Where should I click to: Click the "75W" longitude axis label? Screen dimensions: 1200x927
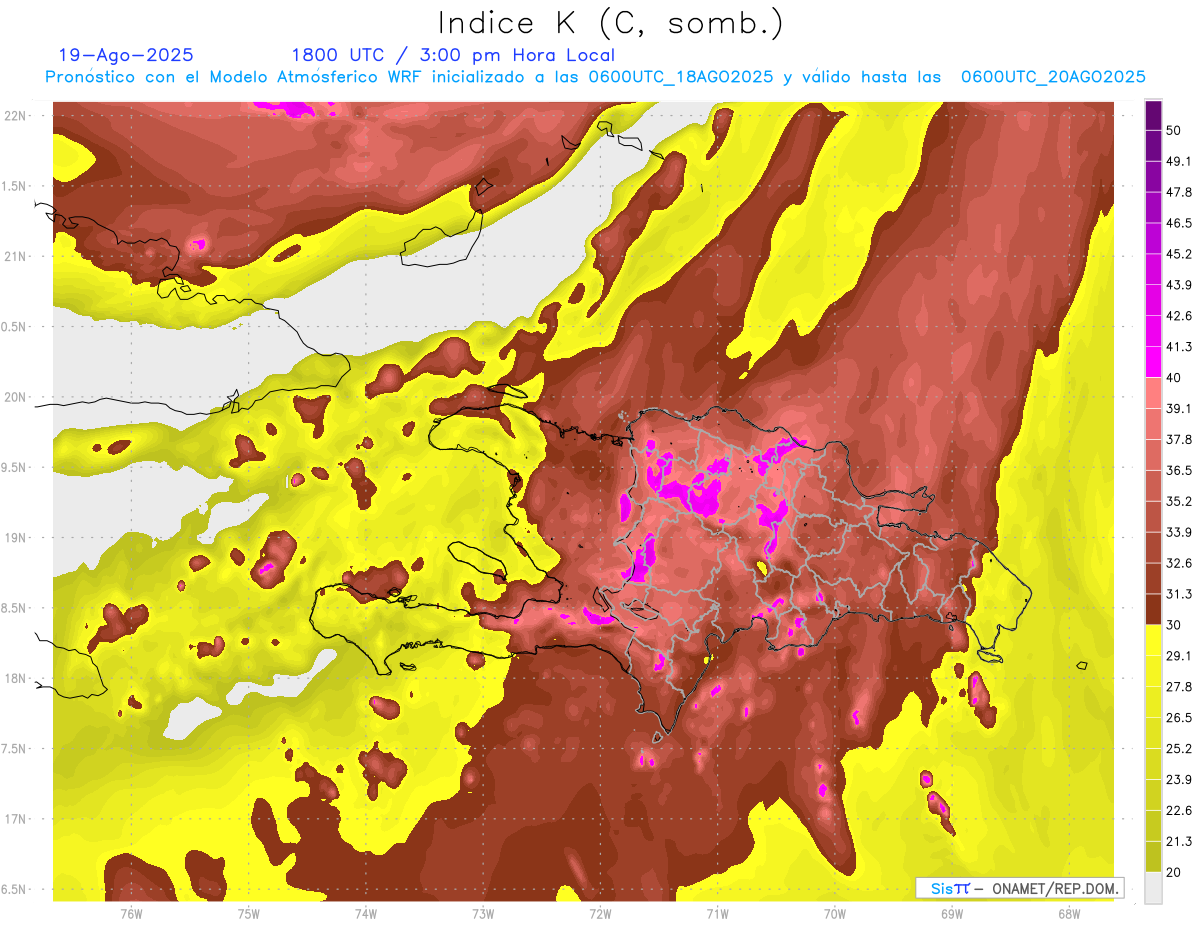[249, 914]
